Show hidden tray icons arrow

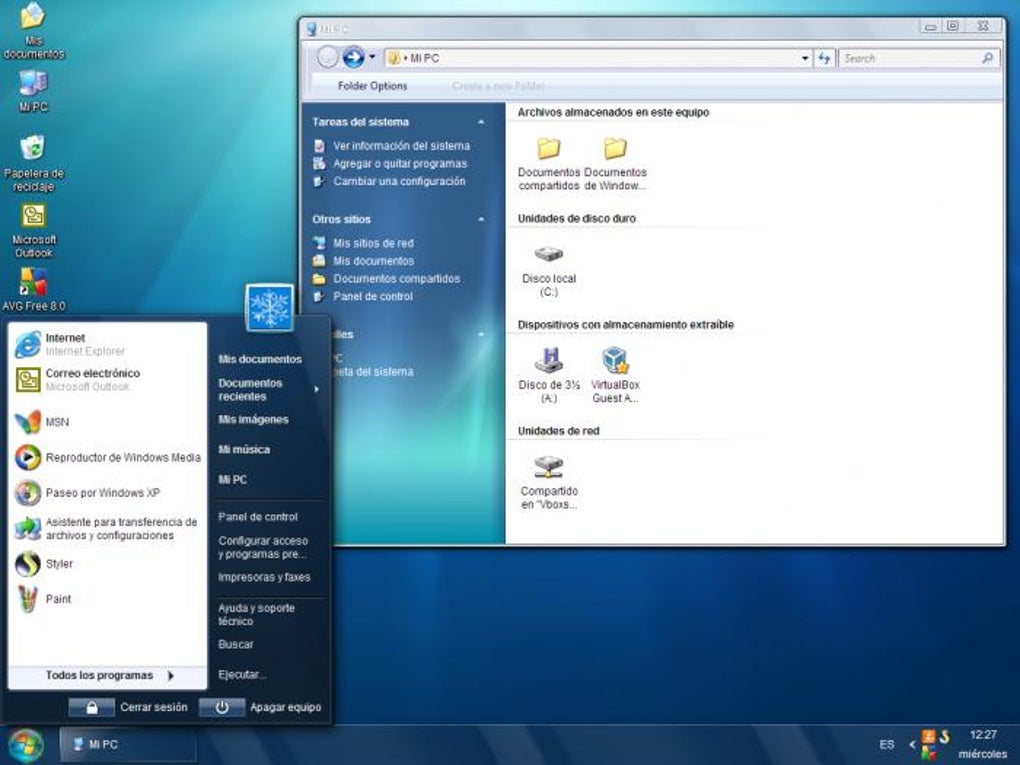(912, 744)
